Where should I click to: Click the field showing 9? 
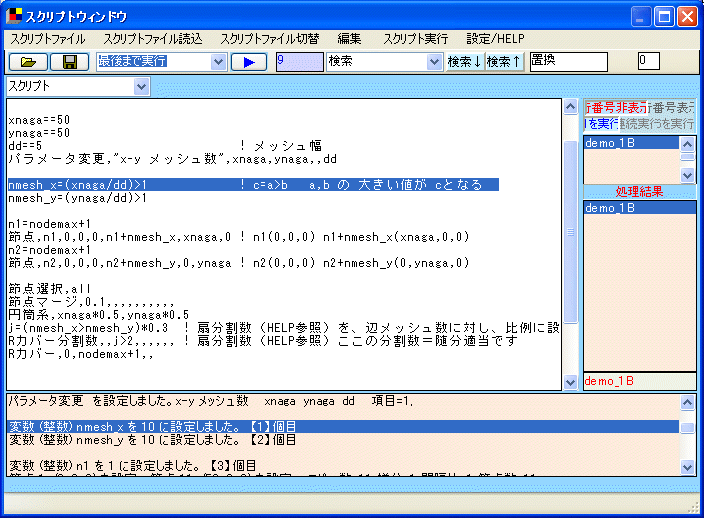pos(299,61)
